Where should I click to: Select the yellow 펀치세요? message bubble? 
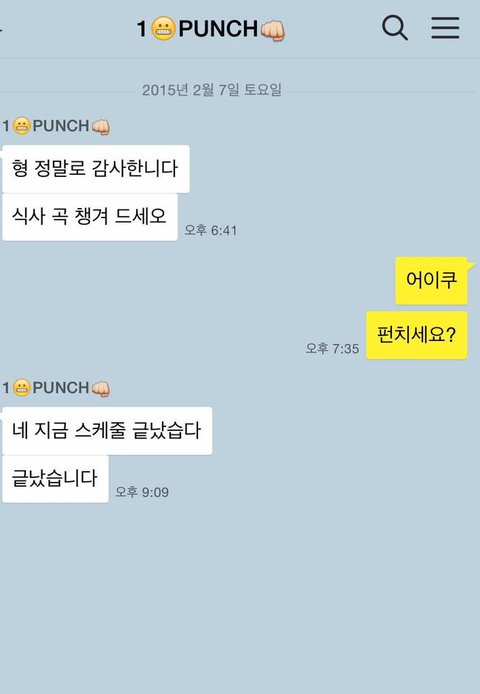[x=417, y=335]
